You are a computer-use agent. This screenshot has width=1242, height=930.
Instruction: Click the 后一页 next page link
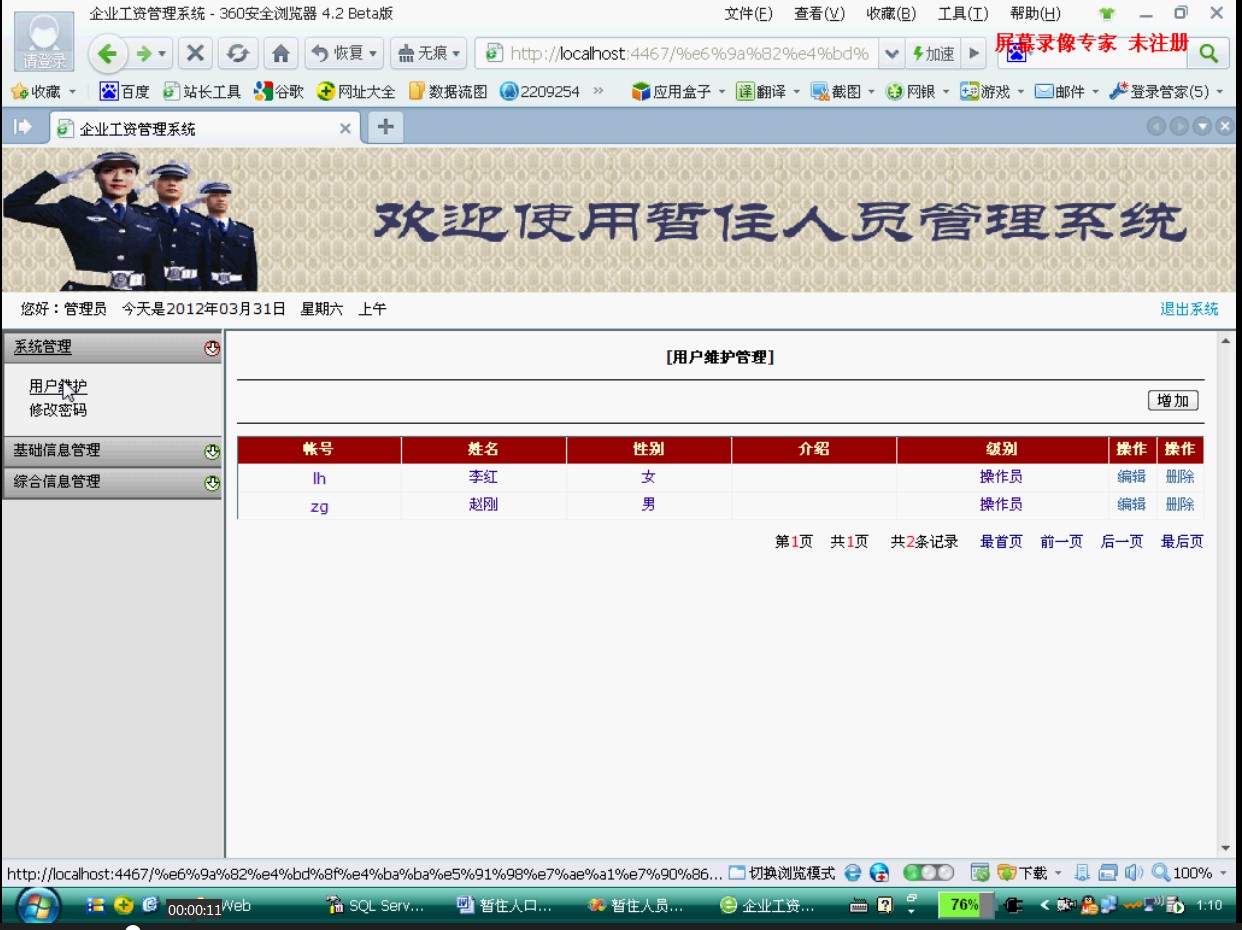click(x=1122, y=542)
